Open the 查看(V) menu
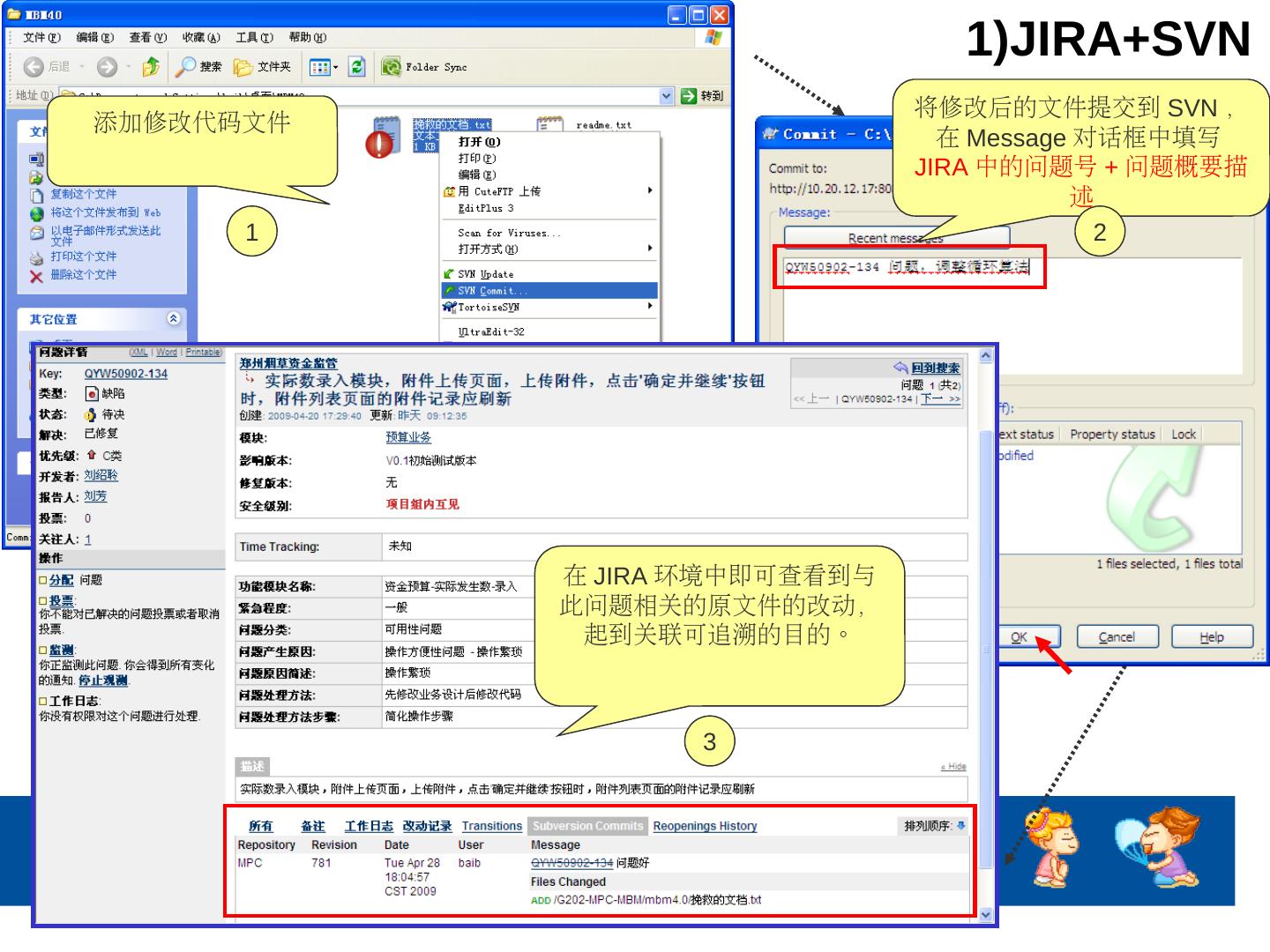 (148, 37)
